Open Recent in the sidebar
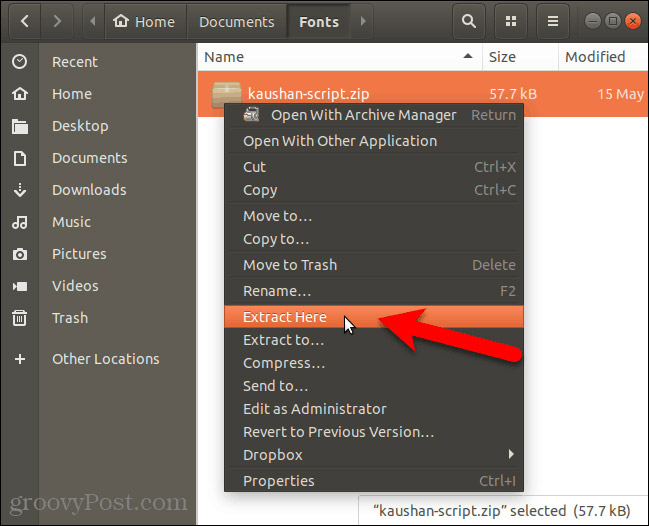The width and height of the screenshot is (649, 526). 75,62
